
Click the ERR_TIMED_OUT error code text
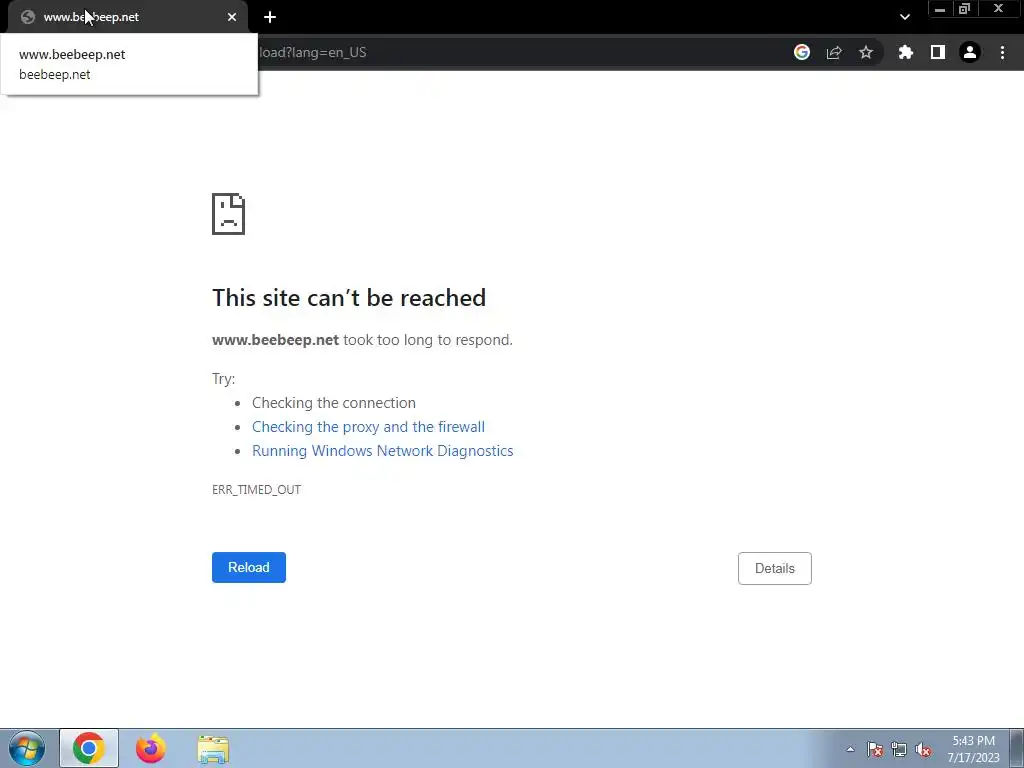pyautogui.click(x=257, y=490)
